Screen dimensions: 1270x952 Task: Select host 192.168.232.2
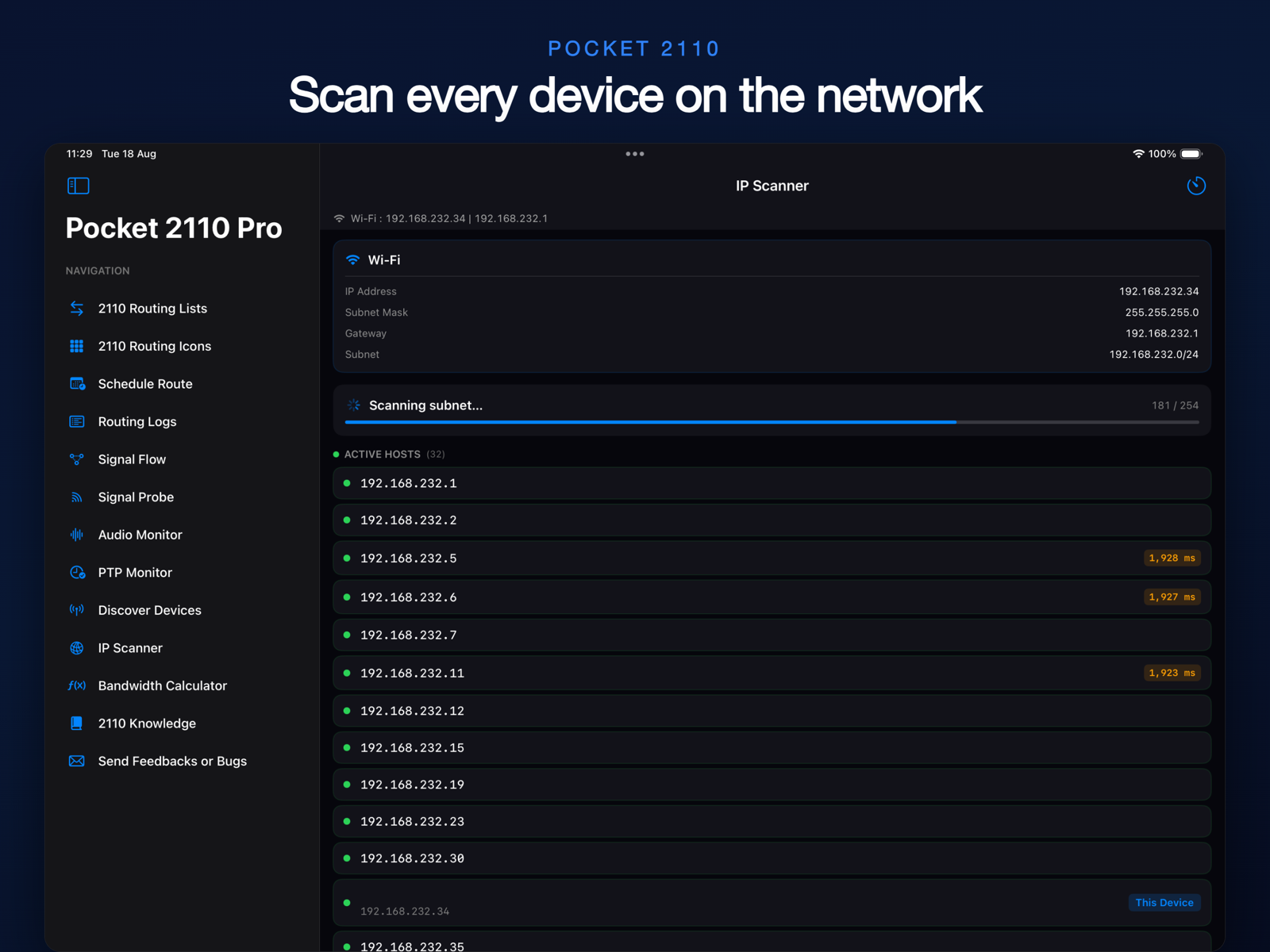coord(772,520)
